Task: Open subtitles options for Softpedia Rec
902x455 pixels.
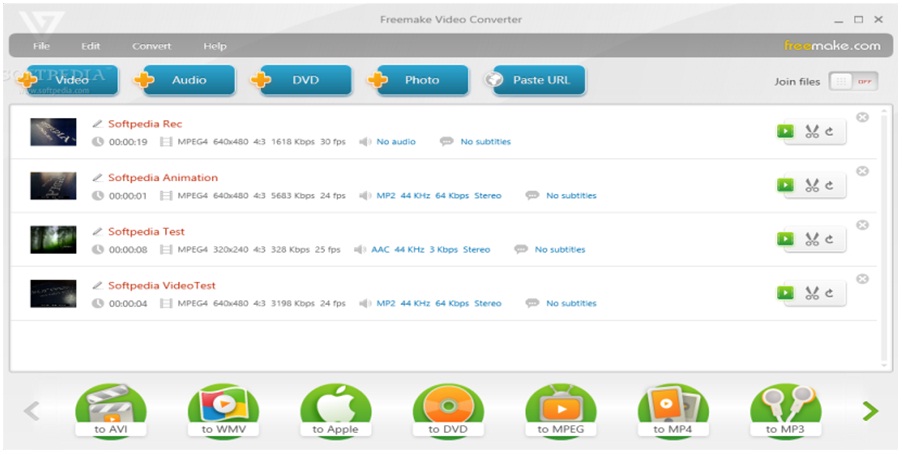Action: (x=486, y=142)
